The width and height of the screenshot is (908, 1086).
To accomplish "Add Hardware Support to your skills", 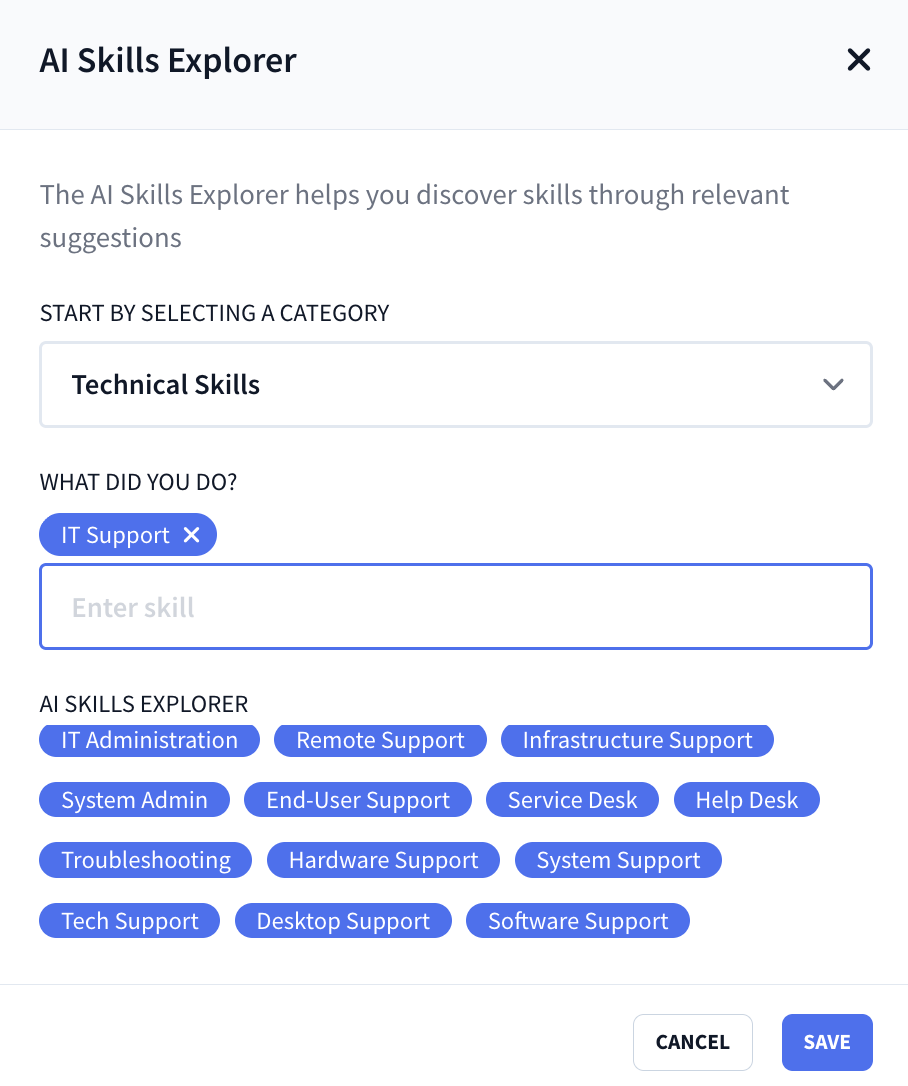I will tap(383, 860).
